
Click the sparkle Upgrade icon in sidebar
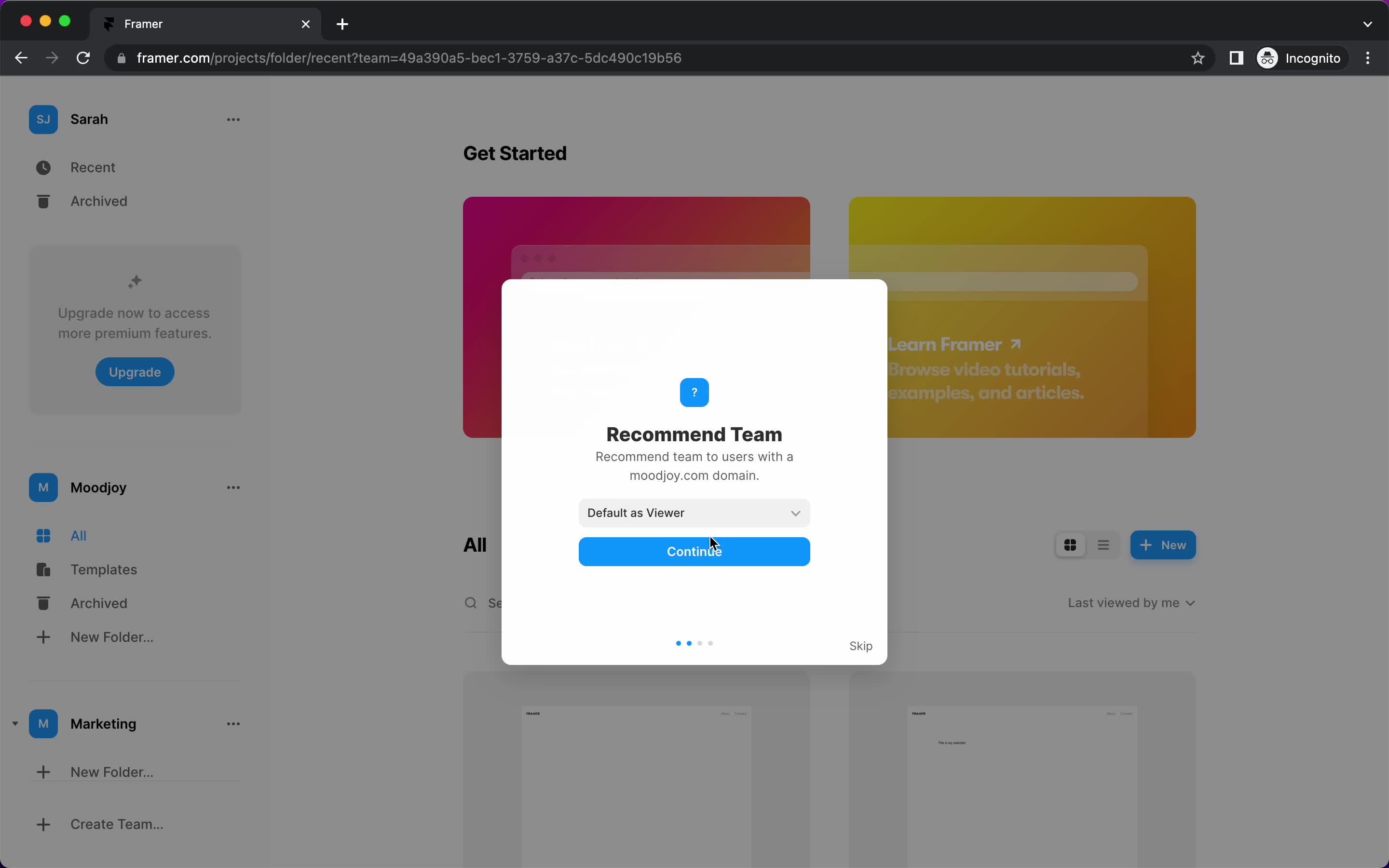click(x=134, y=281)
